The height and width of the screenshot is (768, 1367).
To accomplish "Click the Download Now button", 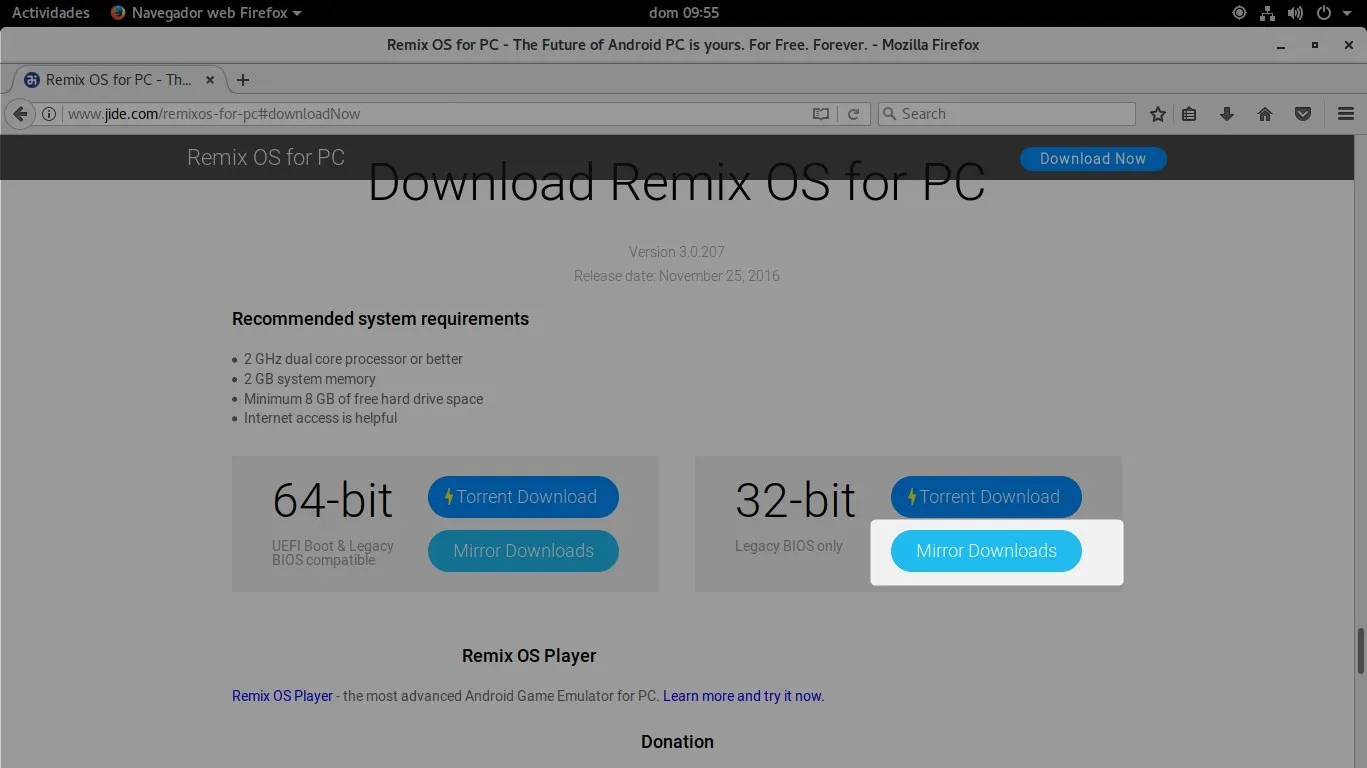I will pyautogui.click(x=1093, y=158).
